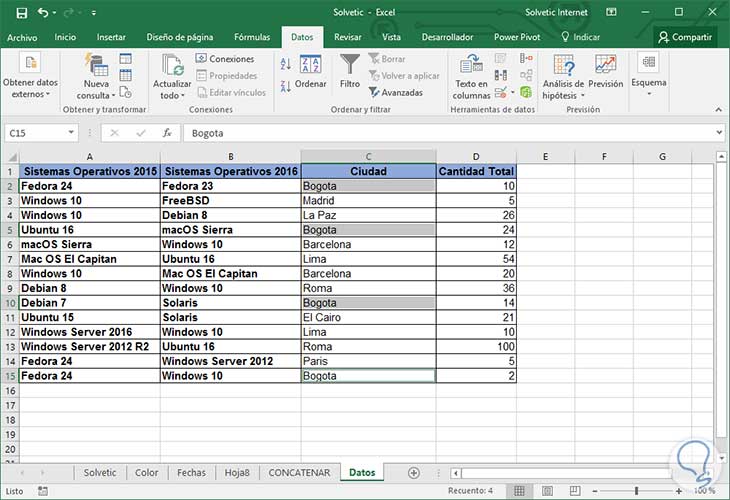Click the Avanzadas filter option

coord(396,93)
